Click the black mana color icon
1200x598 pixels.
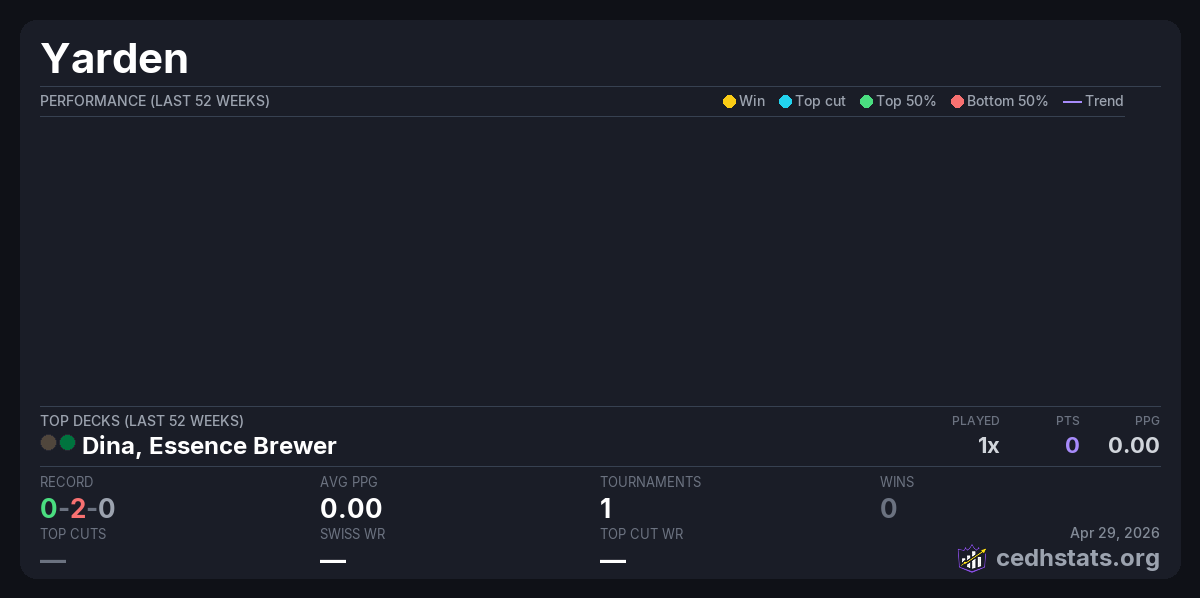point(48,443)
